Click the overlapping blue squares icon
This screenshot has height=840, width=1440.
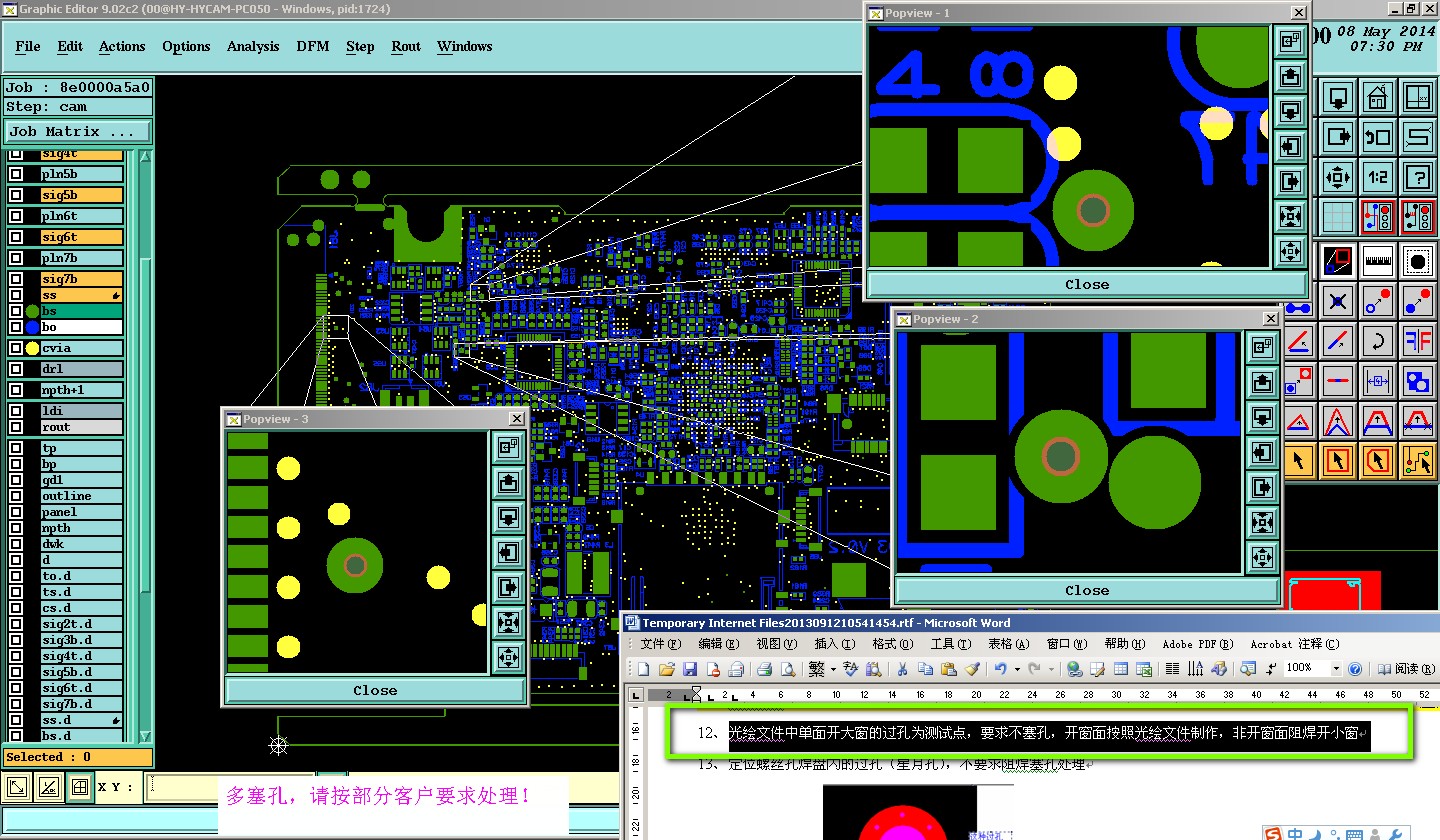tap(1417, 380)
